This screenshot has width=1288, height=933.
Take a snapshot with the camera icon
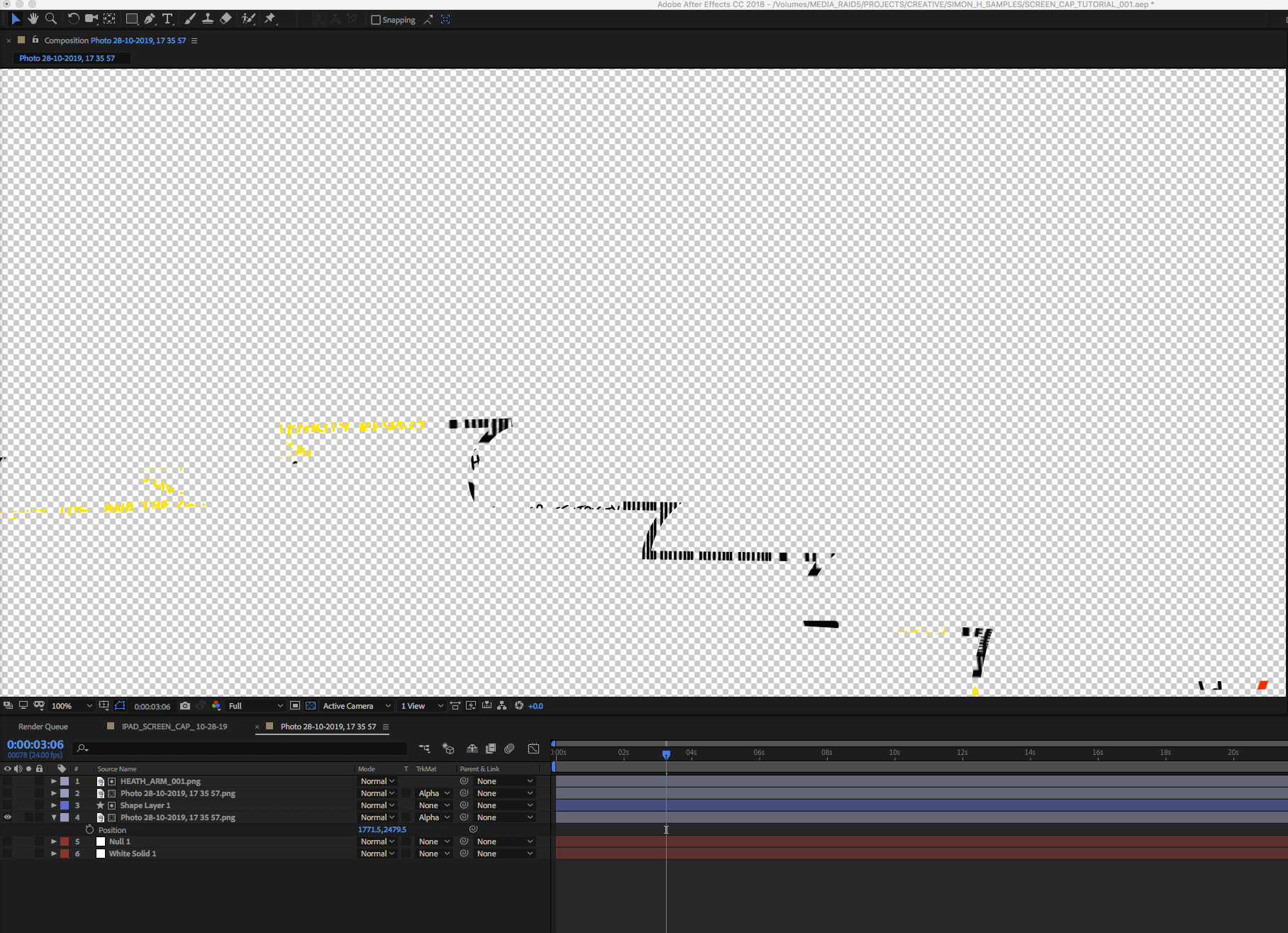[185, 706]
